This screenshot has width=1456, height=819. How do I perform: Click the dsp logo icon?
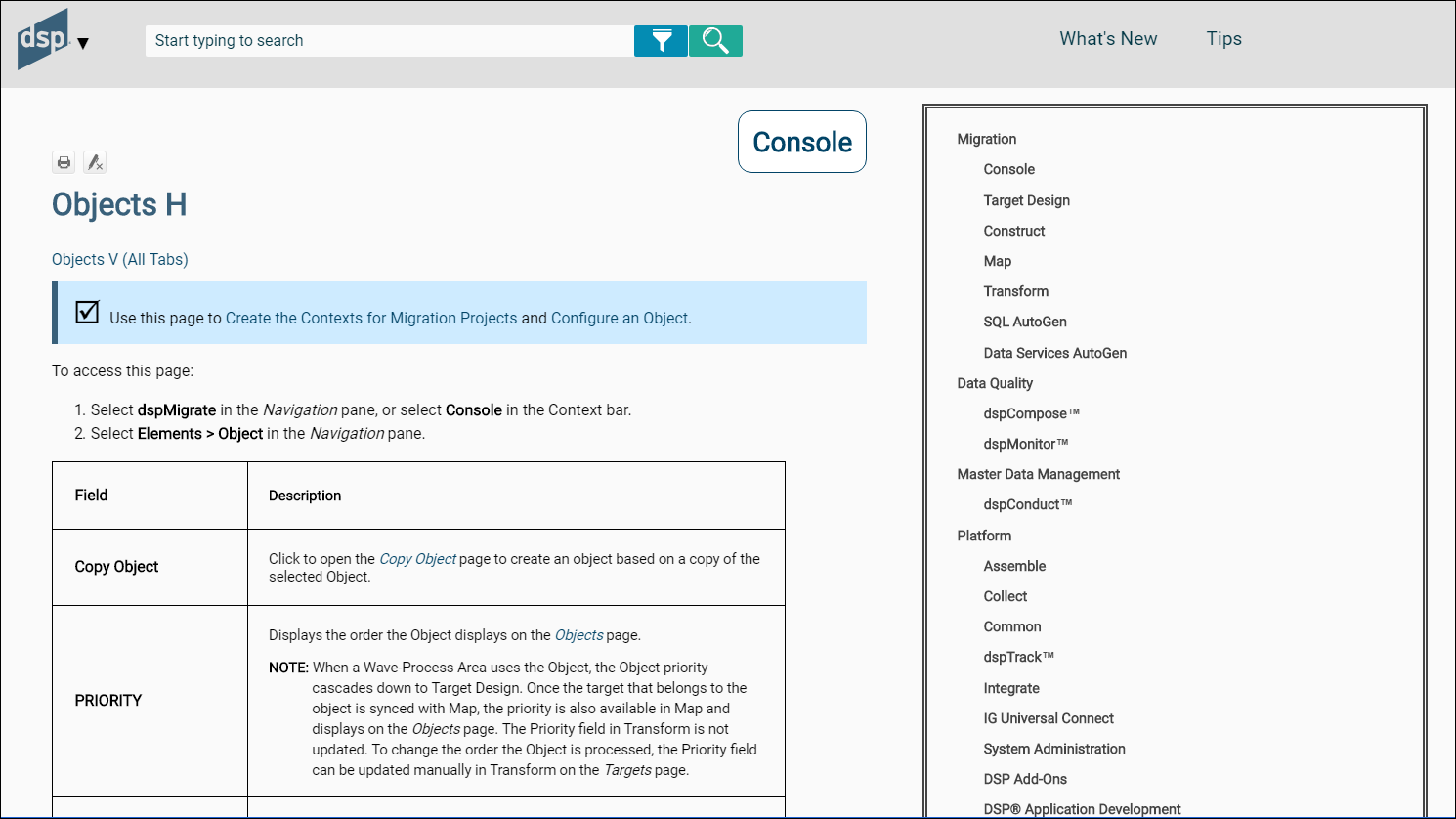43,39
